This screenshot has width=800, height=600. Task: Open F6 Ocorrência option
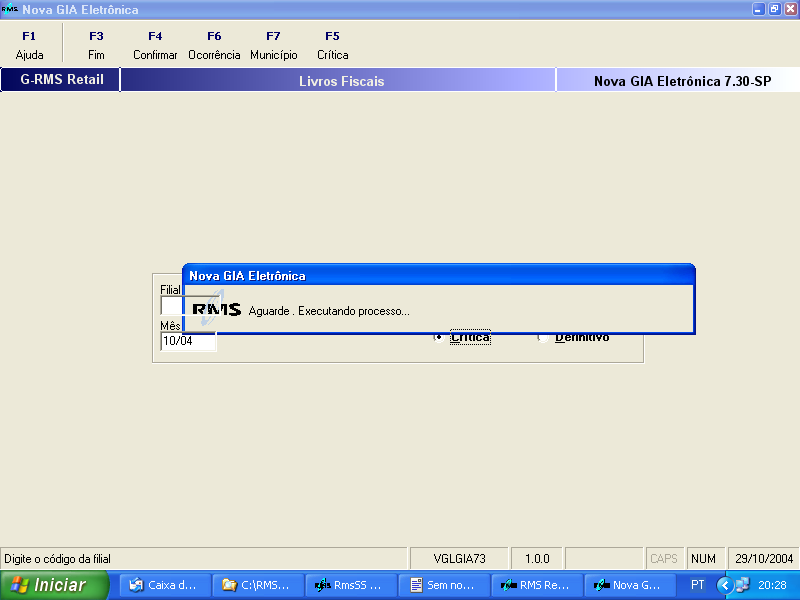click(x=214, y=45)
